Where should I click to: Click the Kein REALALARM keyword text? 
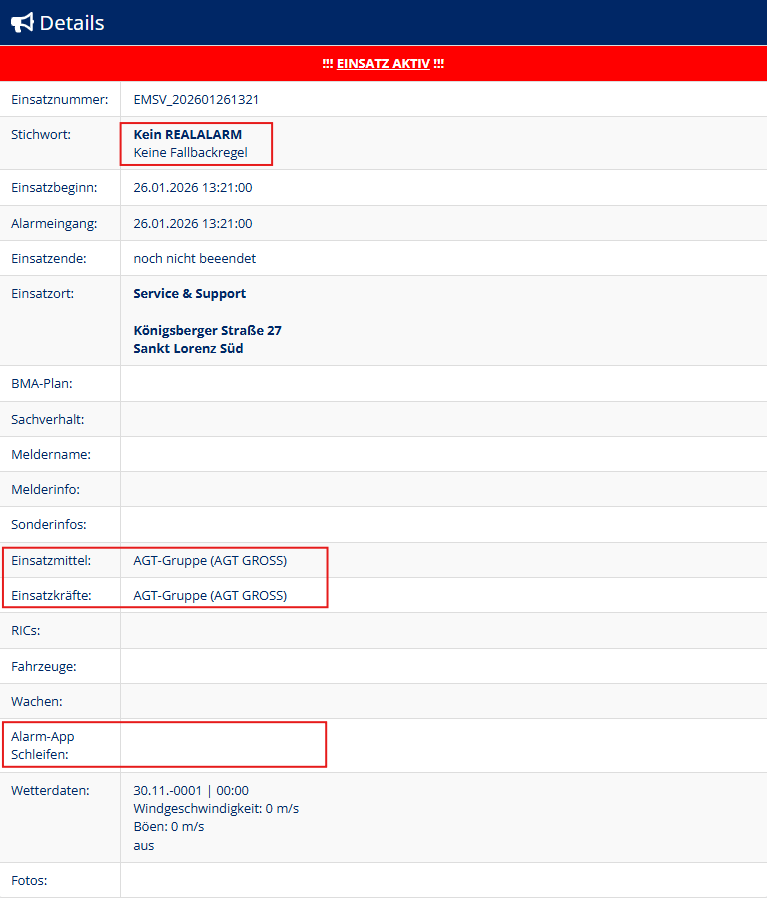187,134
